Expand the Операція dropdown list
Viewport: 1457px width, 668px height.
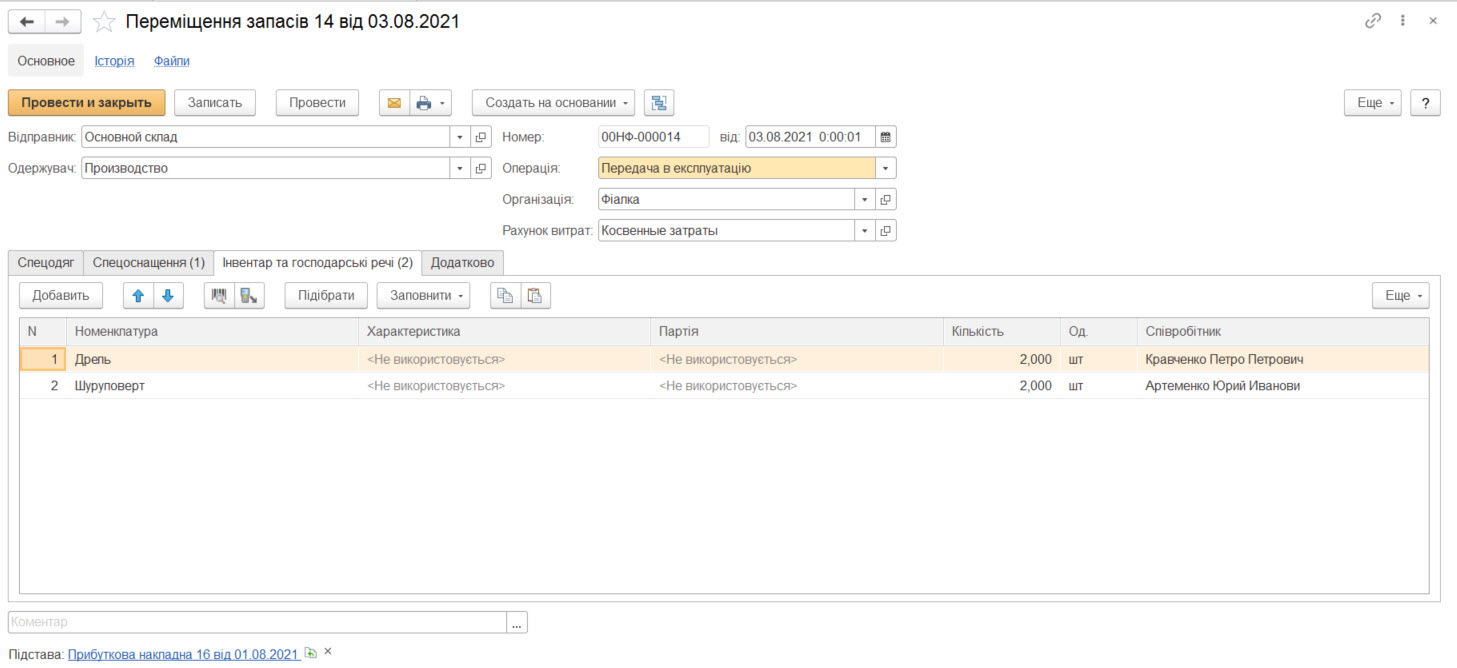pyautogui.click(x=886, y=169)
